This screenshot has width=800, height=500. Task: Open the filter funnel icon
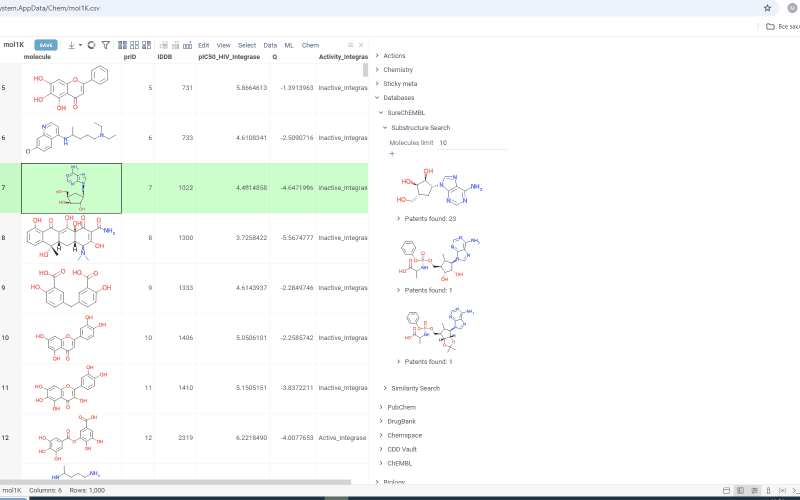click(x=105, y=45)
